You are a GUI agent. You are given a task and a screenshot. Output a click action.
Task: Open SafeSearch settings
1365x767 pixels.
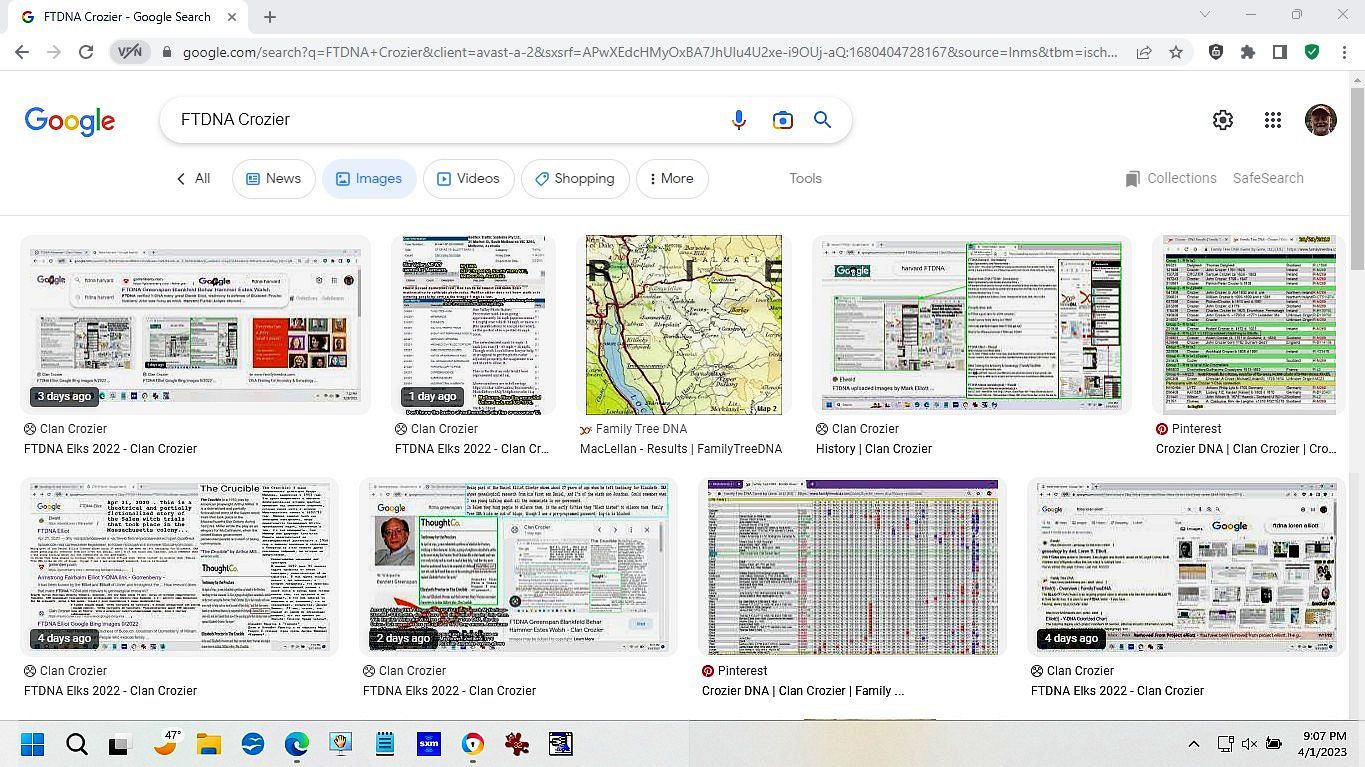1268,178
